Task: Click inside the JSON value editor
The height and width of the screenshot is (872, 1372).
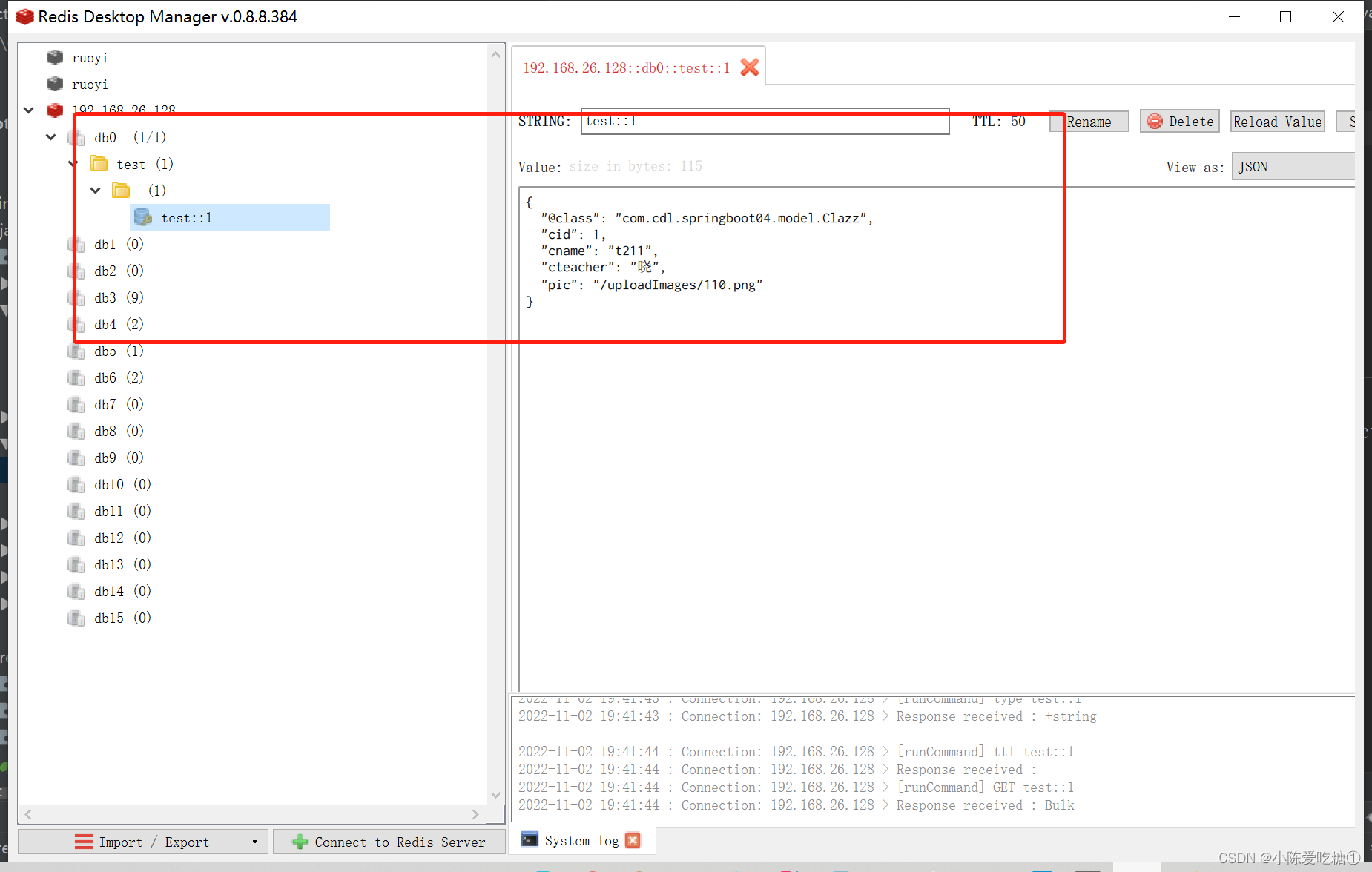Action: [937, 439]
